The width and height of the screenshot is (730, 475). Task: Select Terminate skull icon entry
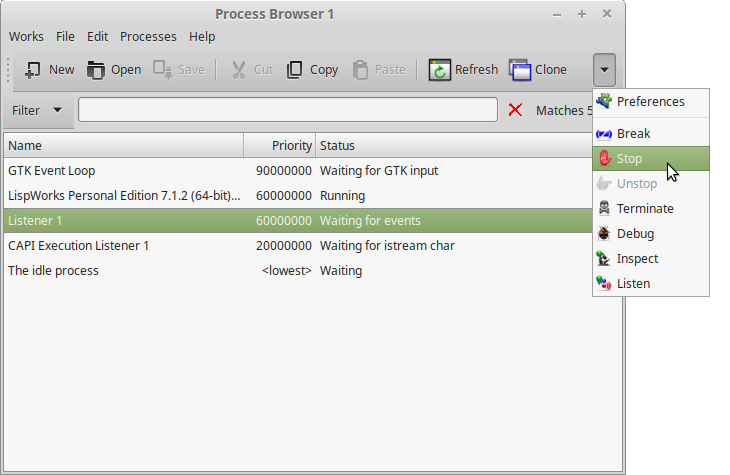tap(644, 208)
